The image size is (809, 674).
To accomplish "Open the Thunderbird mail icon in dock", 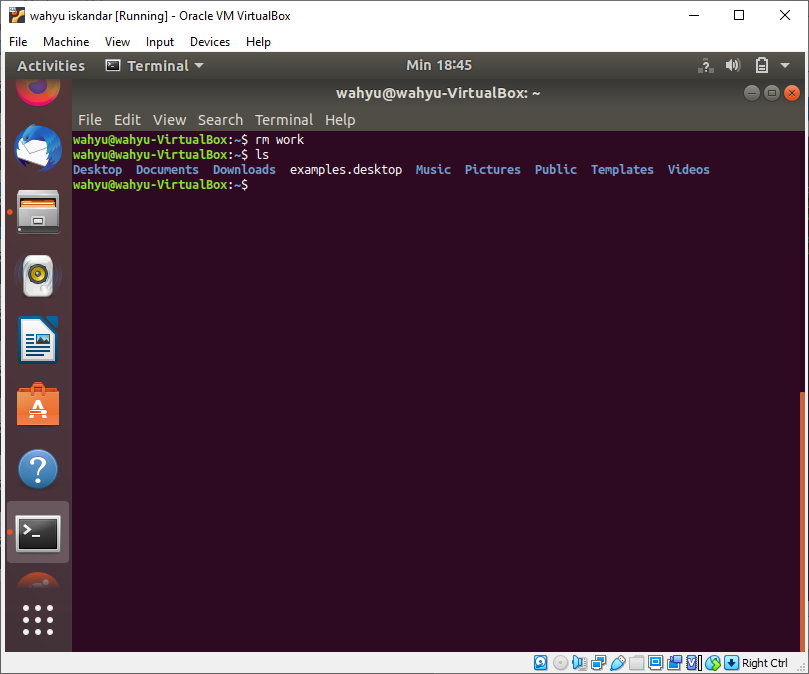I will pos(38,148).
